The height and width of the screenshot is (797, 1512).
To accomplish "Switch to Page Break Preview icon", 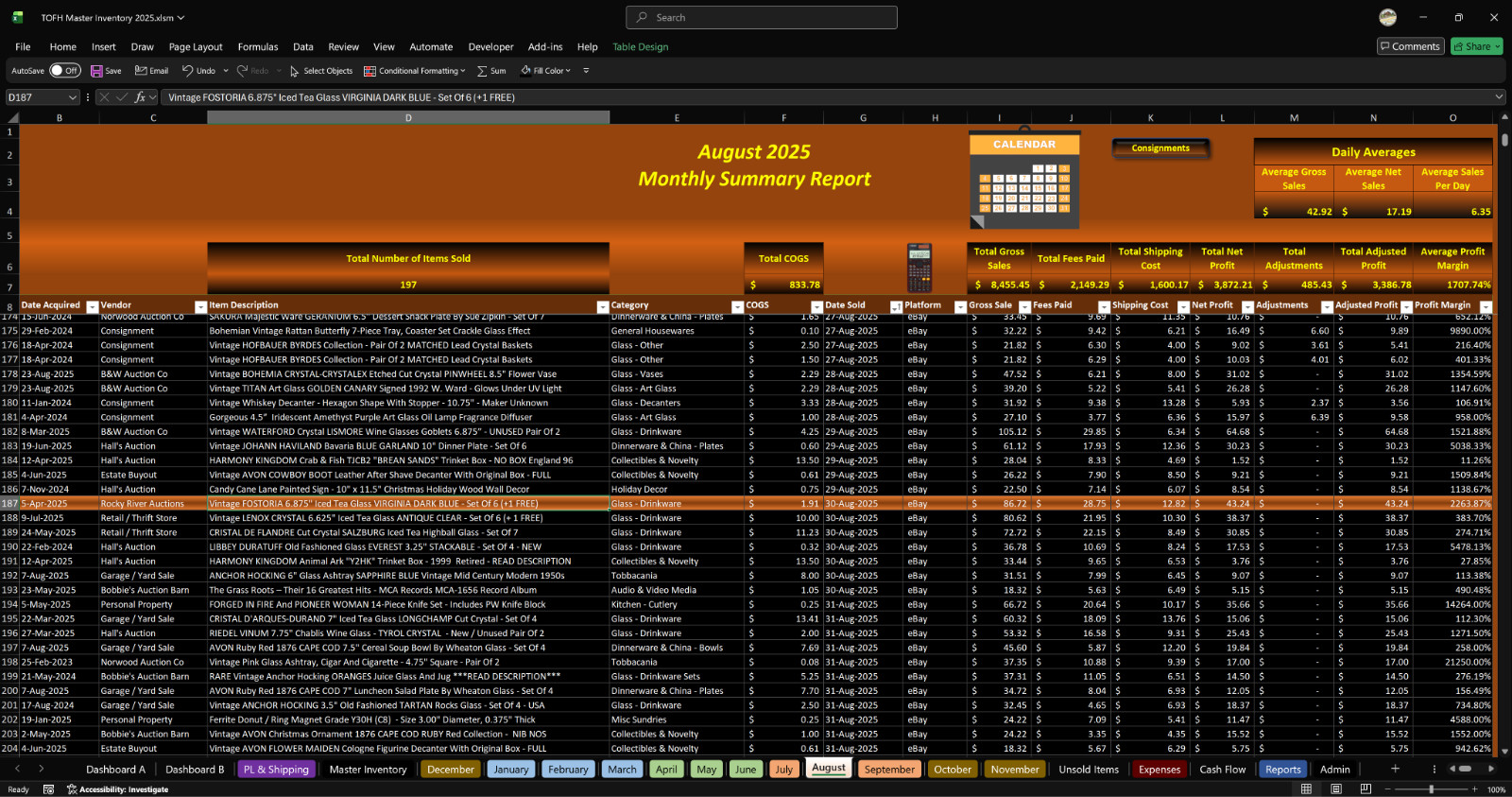I will click(1366, 789).
